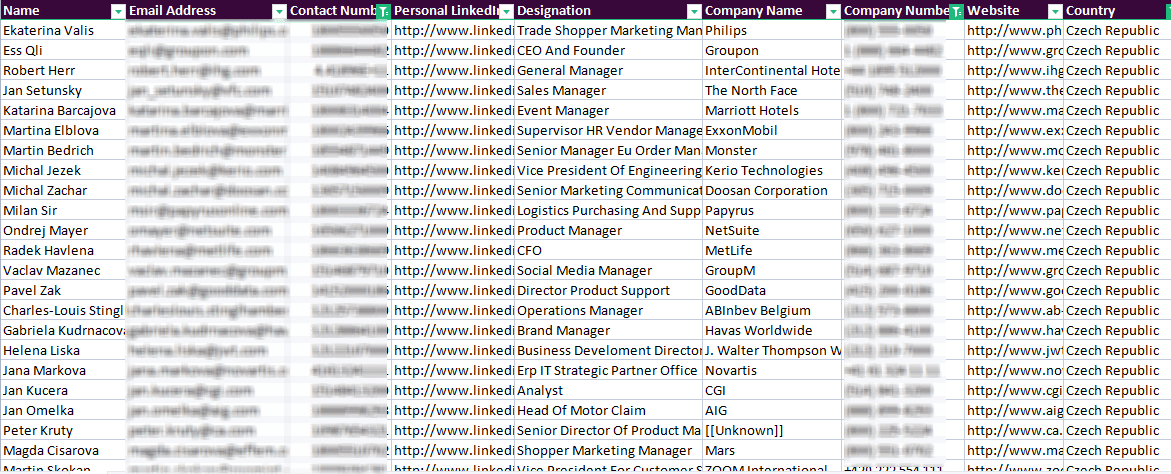Click the Milan Sir name cell

tap(63, 211)
